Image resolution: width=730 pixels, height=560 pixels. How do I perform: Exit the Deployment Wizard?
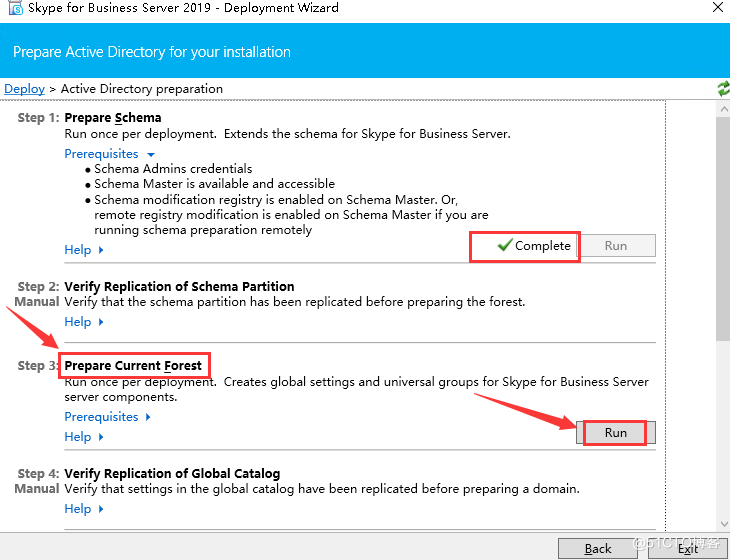(x=687, y=549)
